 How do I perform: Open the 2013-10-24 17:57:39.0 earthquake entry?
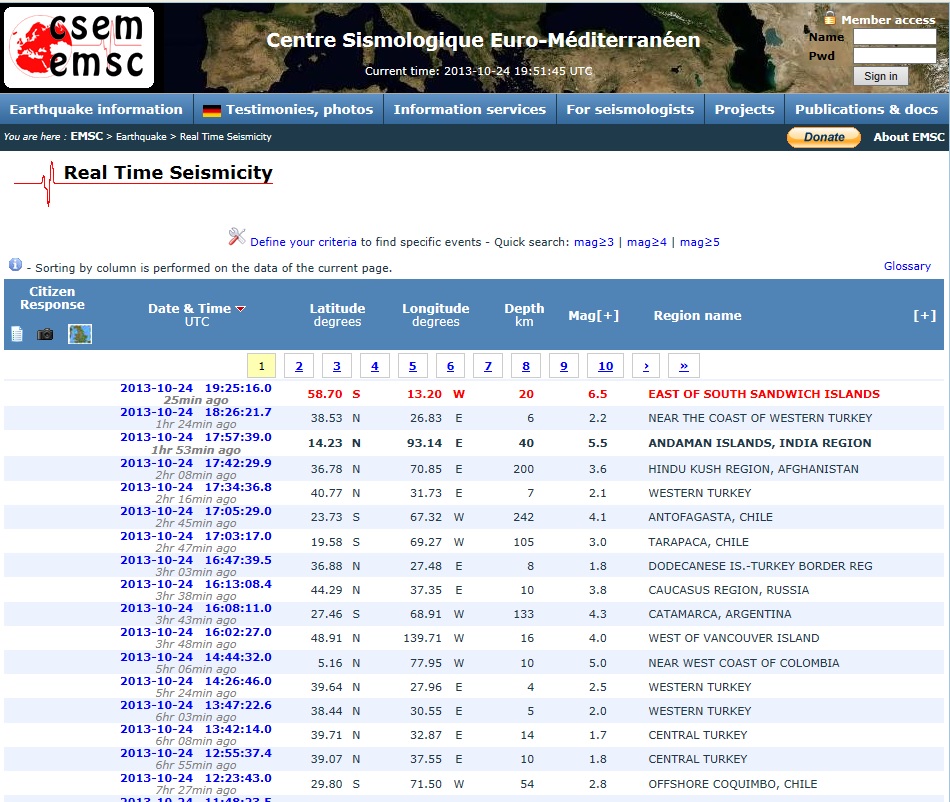point(196,437)
